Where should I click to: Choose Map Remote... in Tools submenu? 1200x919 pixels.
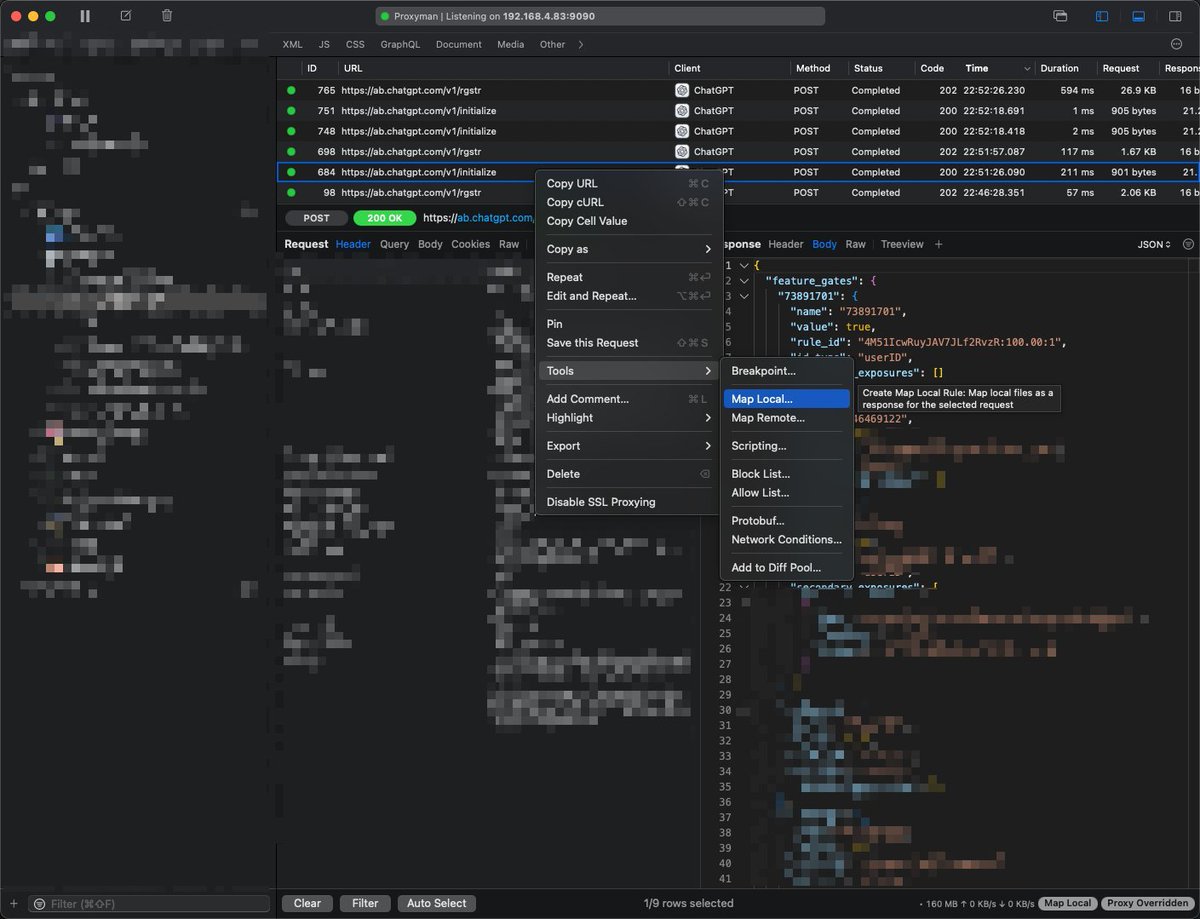click(786, 418)
